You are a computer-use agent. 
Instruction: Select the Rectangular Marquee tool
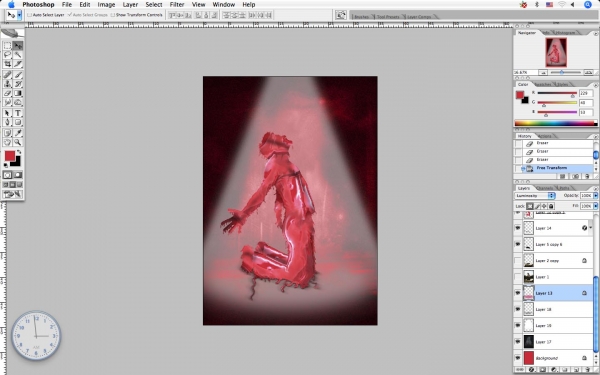pos(7,46)
